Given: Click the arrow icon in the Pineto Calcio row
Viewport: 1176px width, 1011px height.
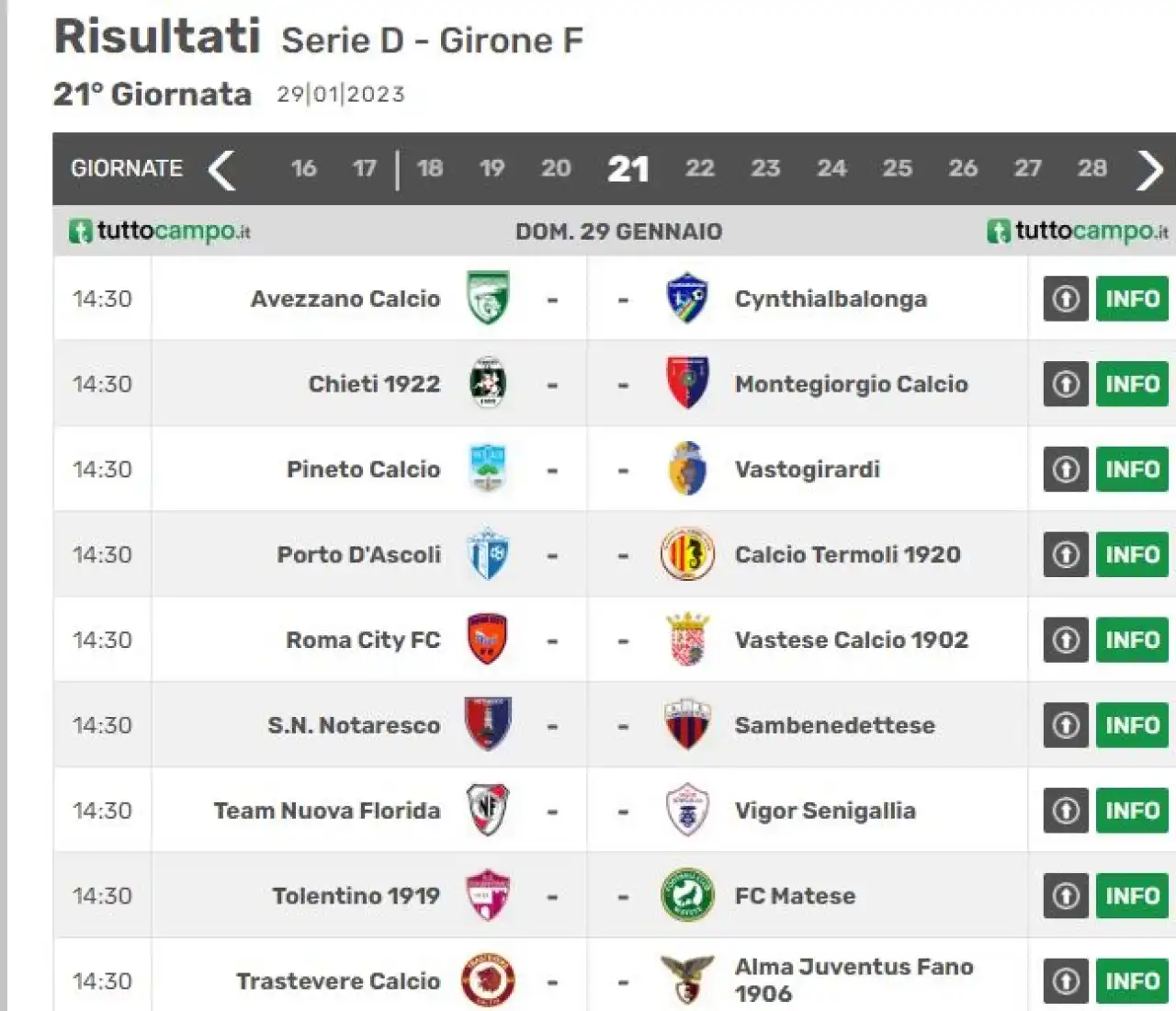Looking at the screenshot, I should pyautogui.click(x=1066, y=470).
